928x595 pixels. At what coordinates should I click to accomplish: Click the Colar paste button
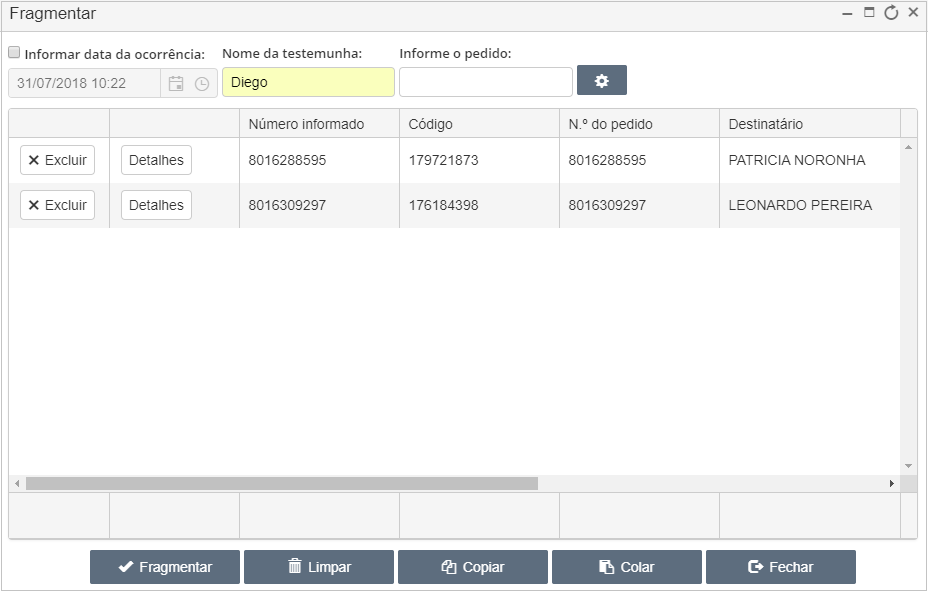tap(627, 567)
